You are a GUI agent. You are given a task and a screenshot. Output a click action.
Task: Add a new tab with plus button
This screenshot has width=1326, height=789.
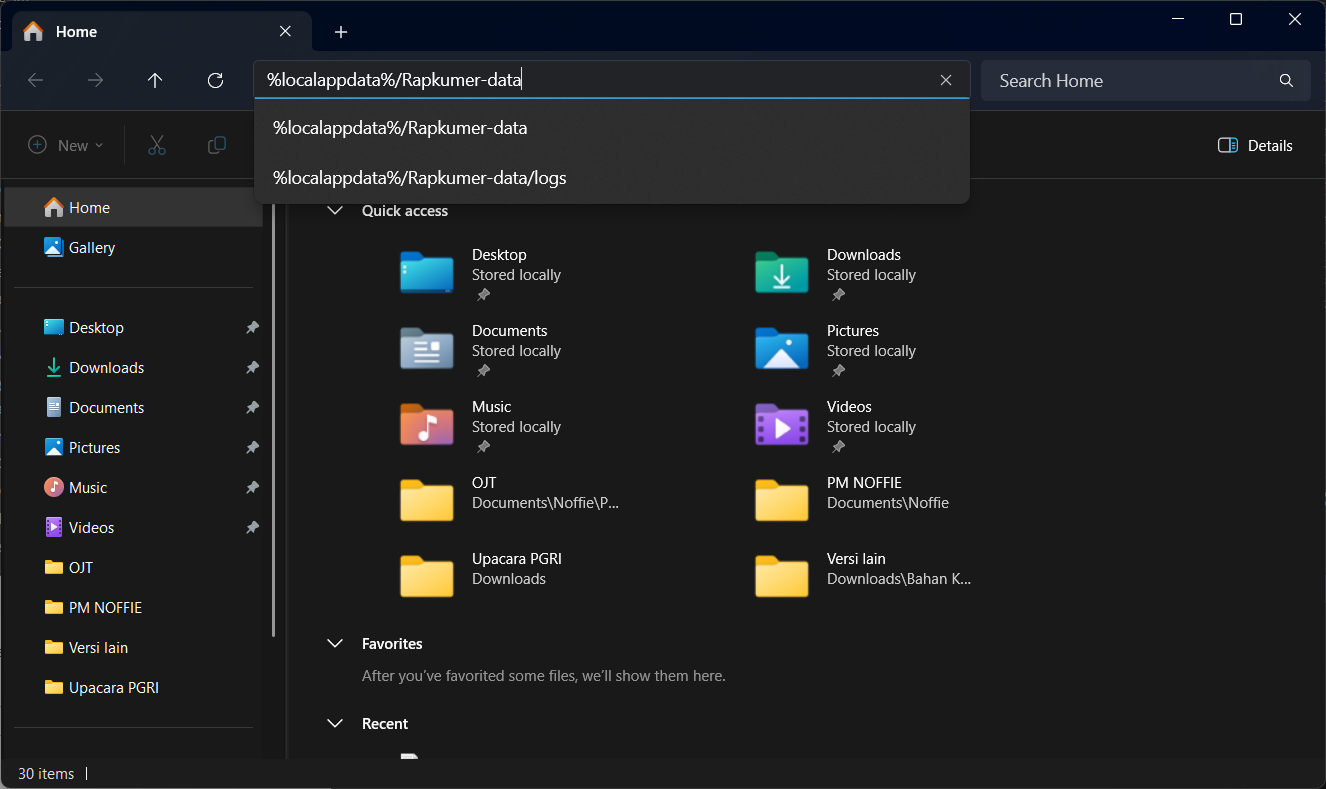point(341,32)
